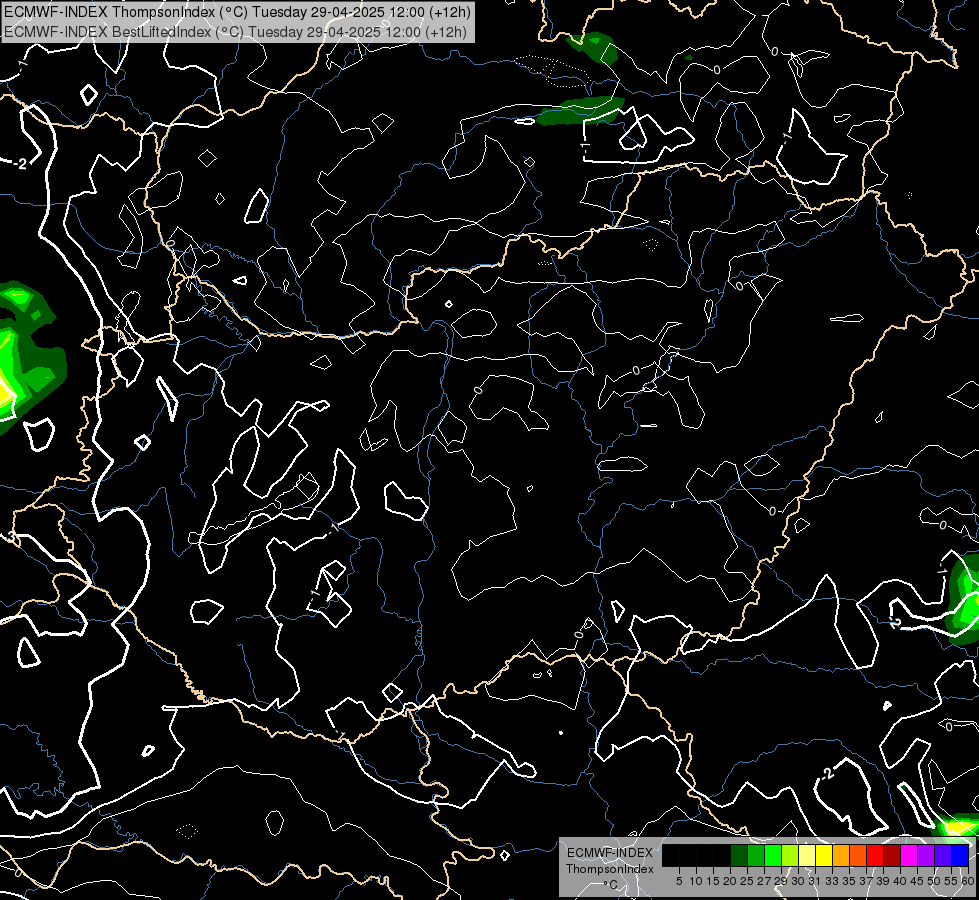979x900 pixels.
Task: Choose the orange-red 35–37 legend swatch
Action: (858, 855)
